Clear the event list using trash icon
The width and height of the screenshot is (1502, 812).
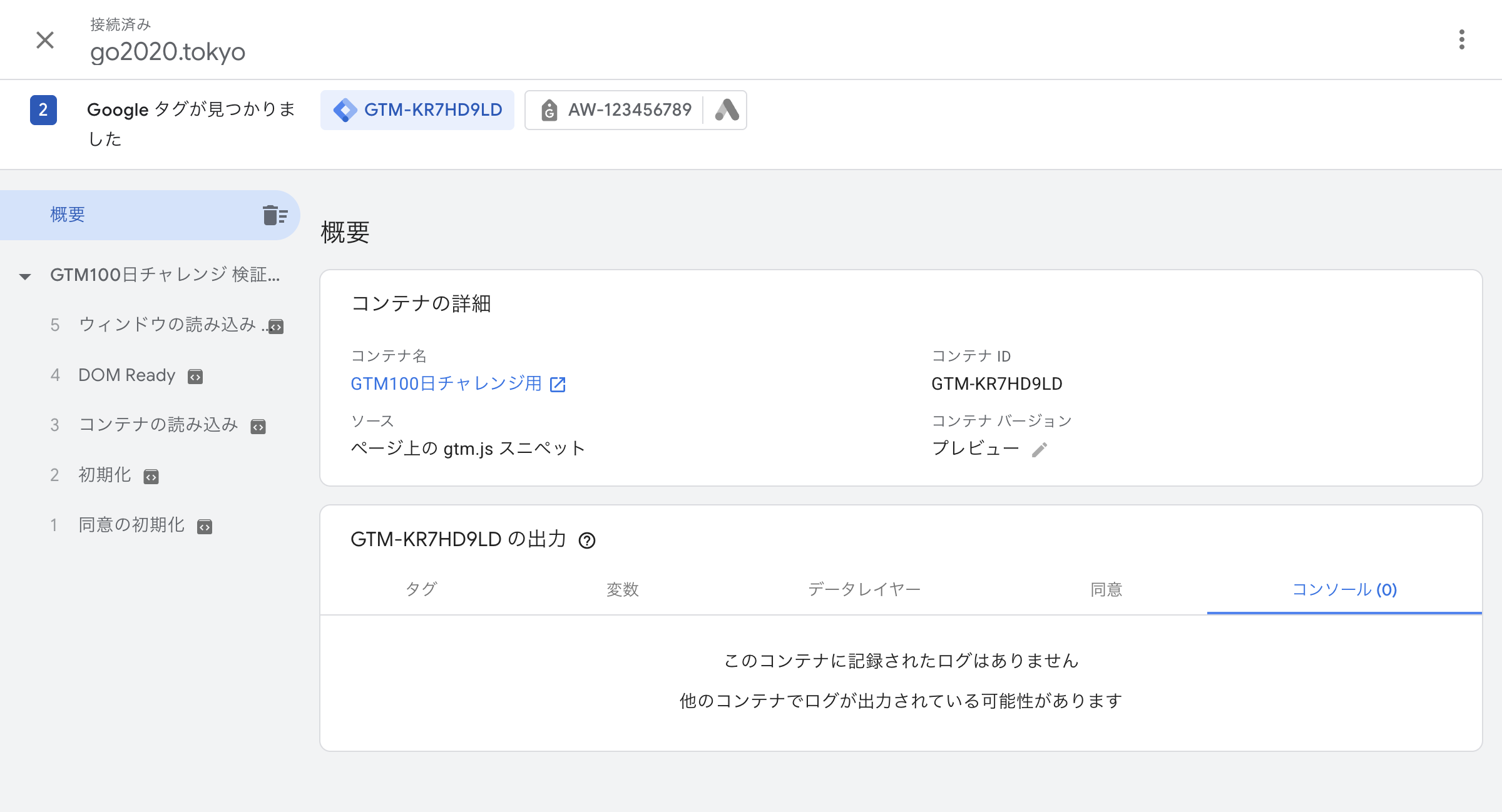tap(274, 215)
